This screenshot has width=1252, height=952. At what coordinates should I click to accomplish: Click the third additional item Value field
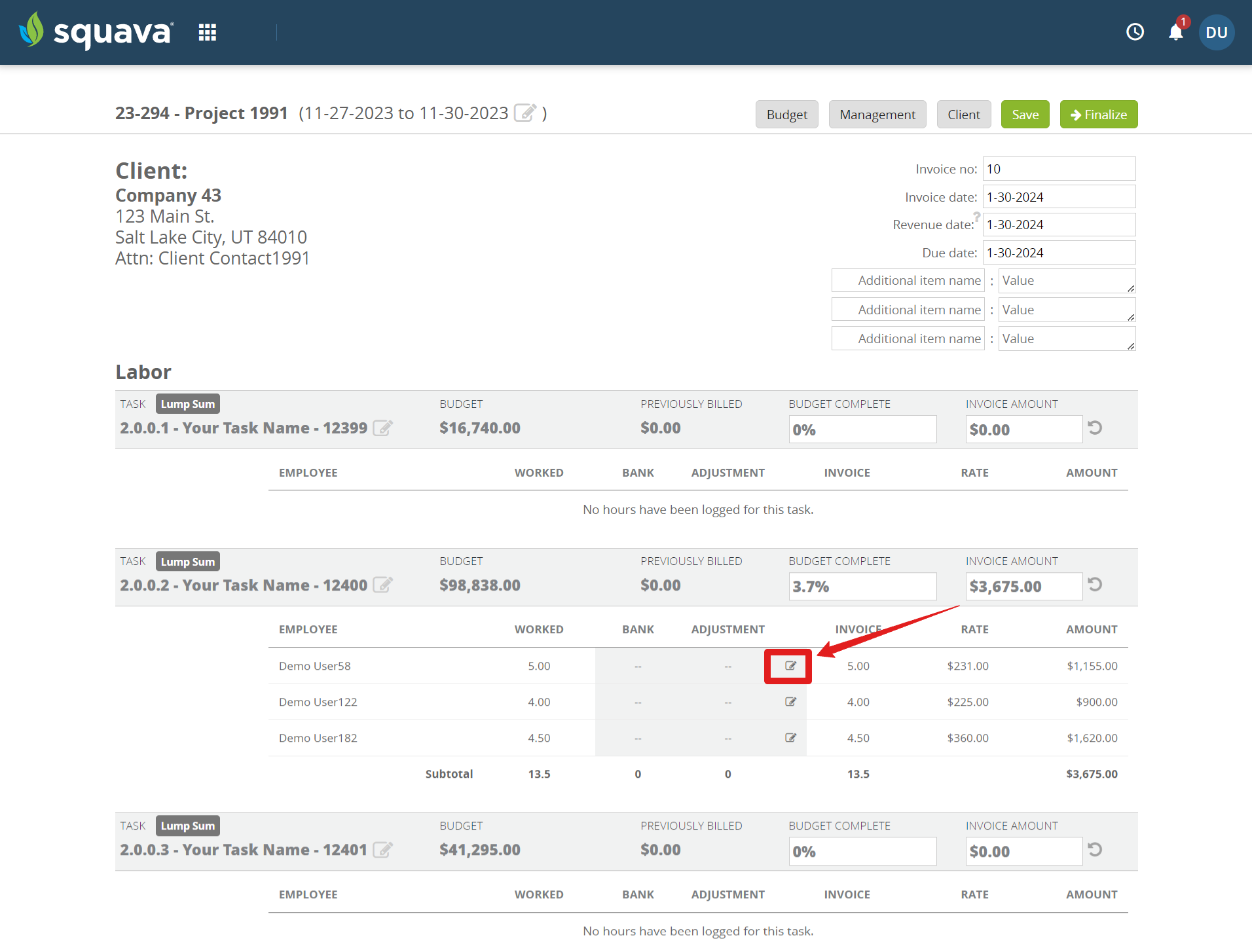coord(1067,339)
